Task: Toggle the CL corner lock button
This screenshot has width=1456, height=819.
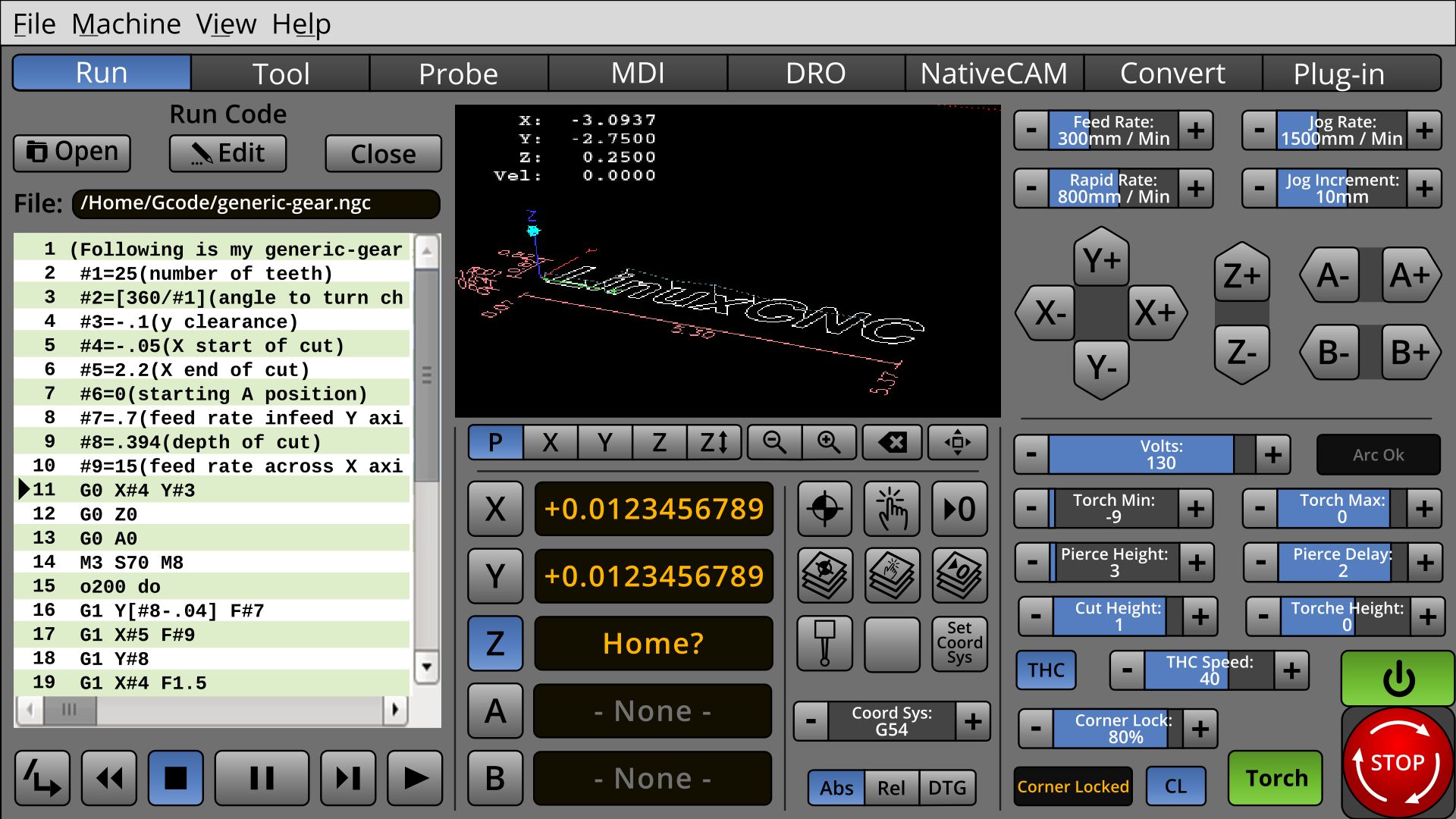Action: coord(1175,786)
